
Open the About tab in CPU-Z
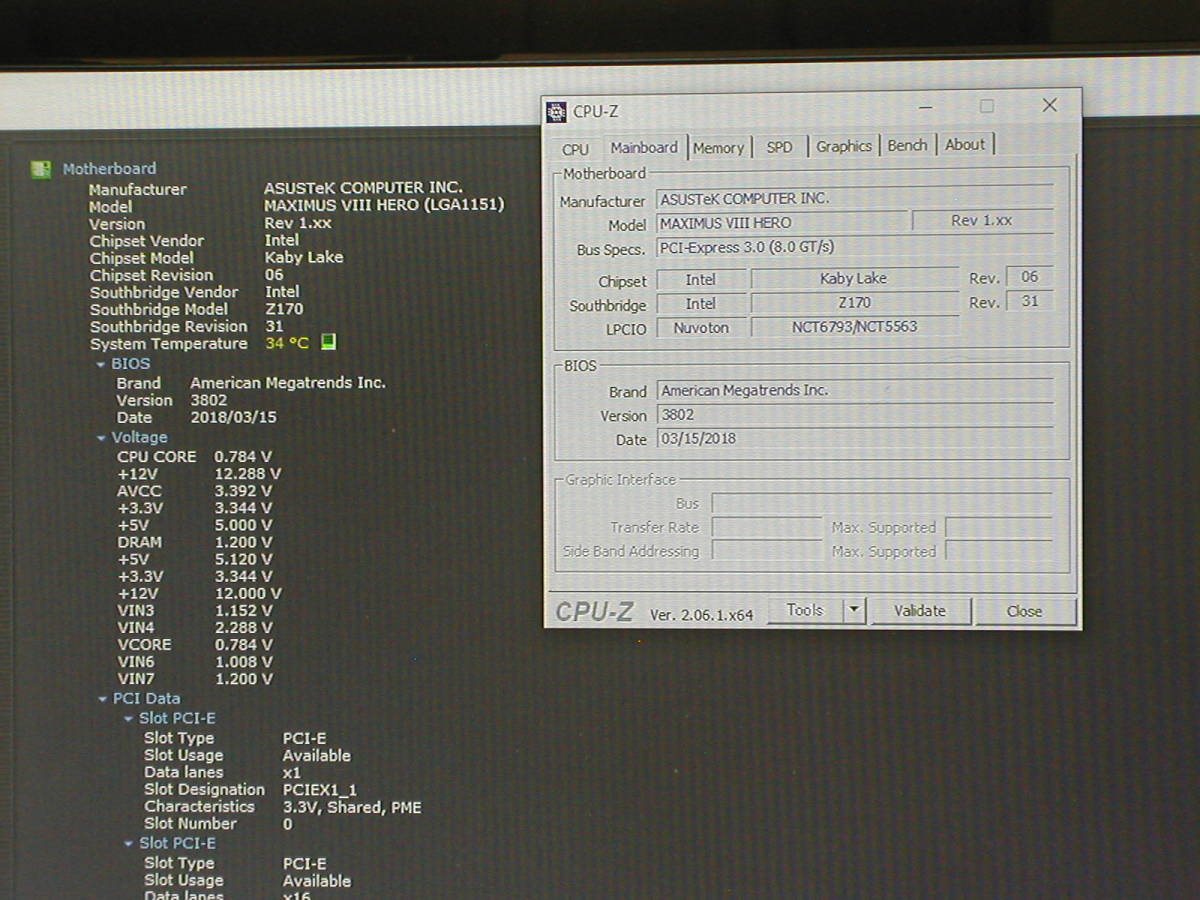(x=965, y=144)
